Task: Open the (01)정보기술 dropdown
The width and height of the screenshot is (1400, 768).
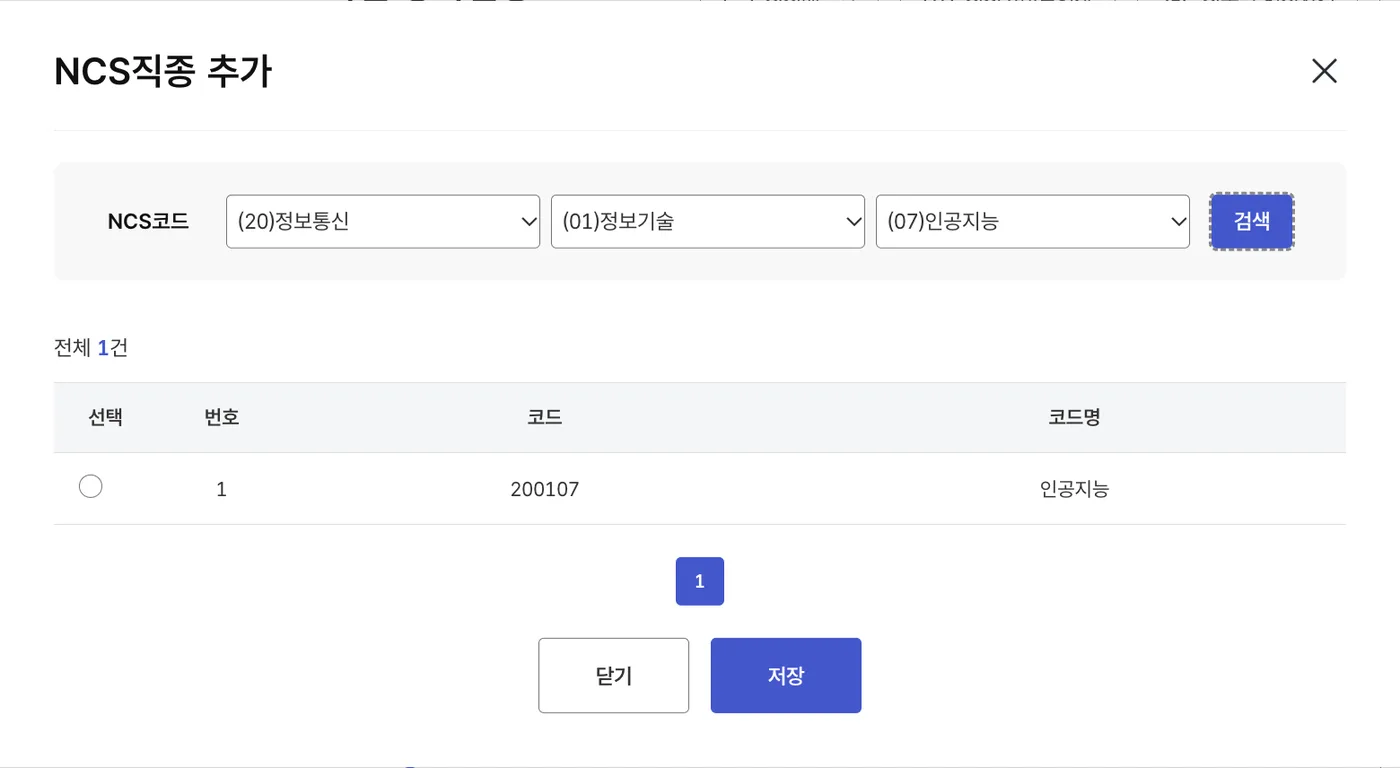Action: [x=708, y=221]
